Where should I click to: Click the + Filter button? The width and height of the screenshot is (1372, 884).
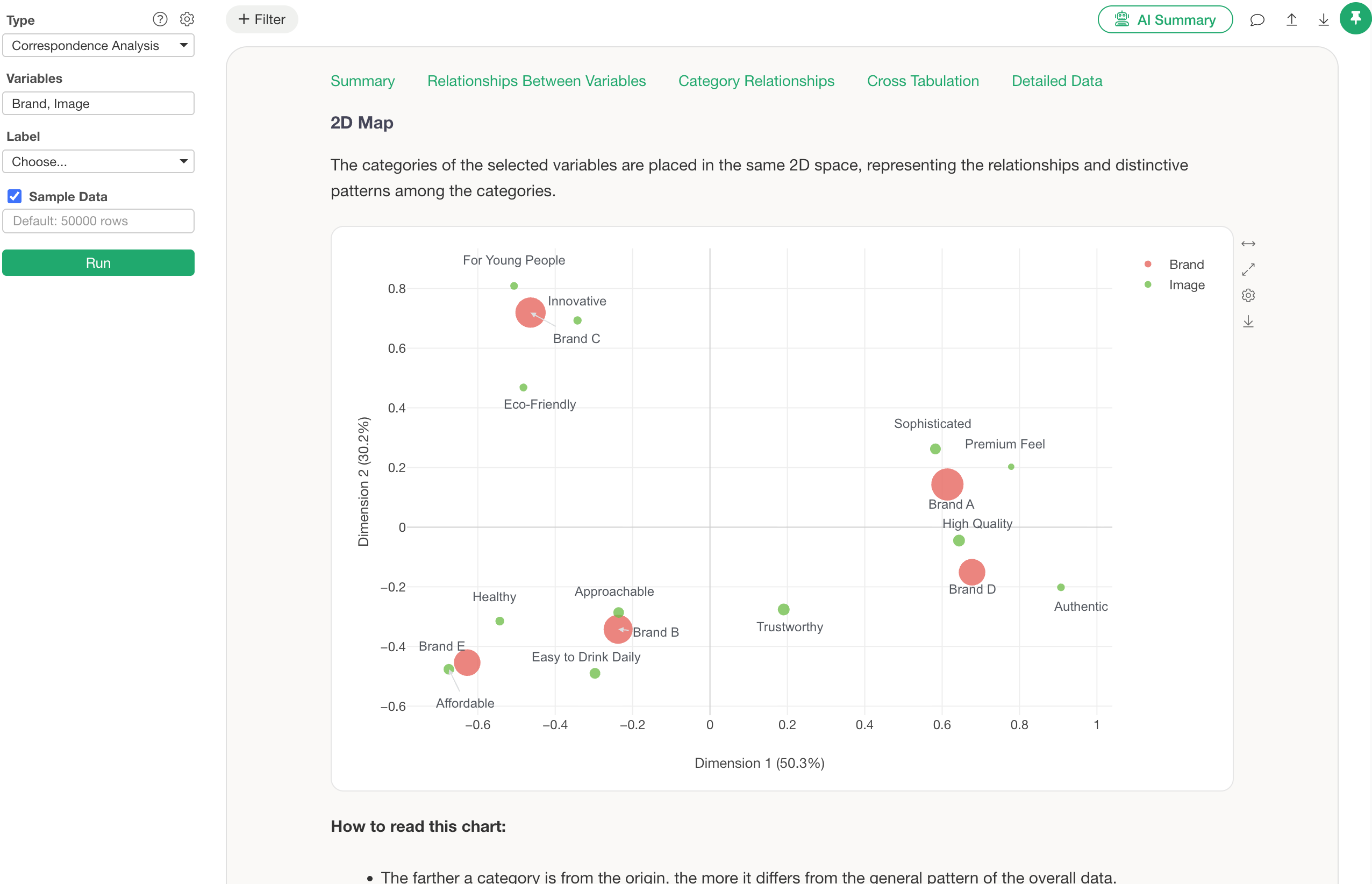tap(262, 19)
